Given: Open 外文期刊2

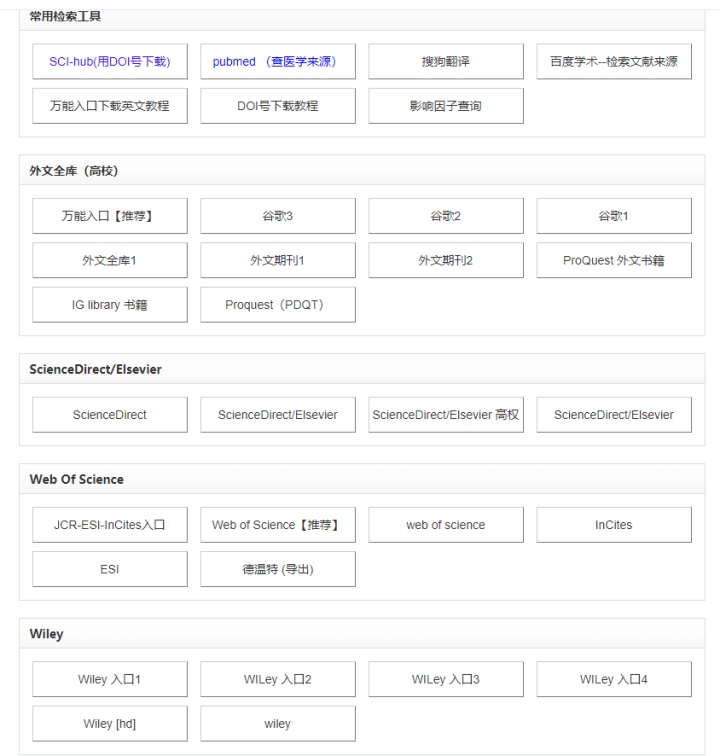Looking at the screenshot, I should pos(446,260).
